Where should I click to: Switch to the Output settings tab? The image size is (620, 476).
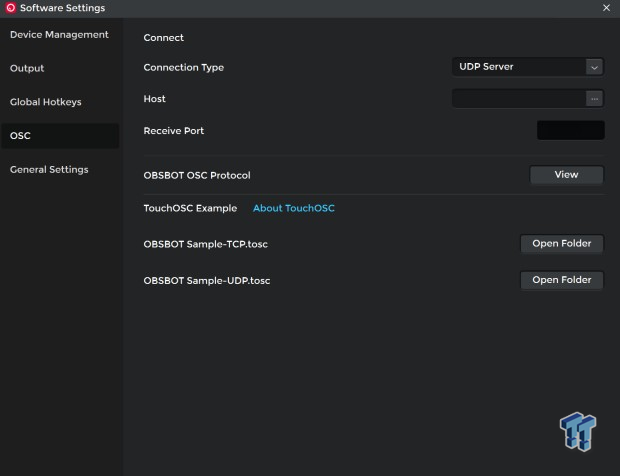(x=27, y=69)
